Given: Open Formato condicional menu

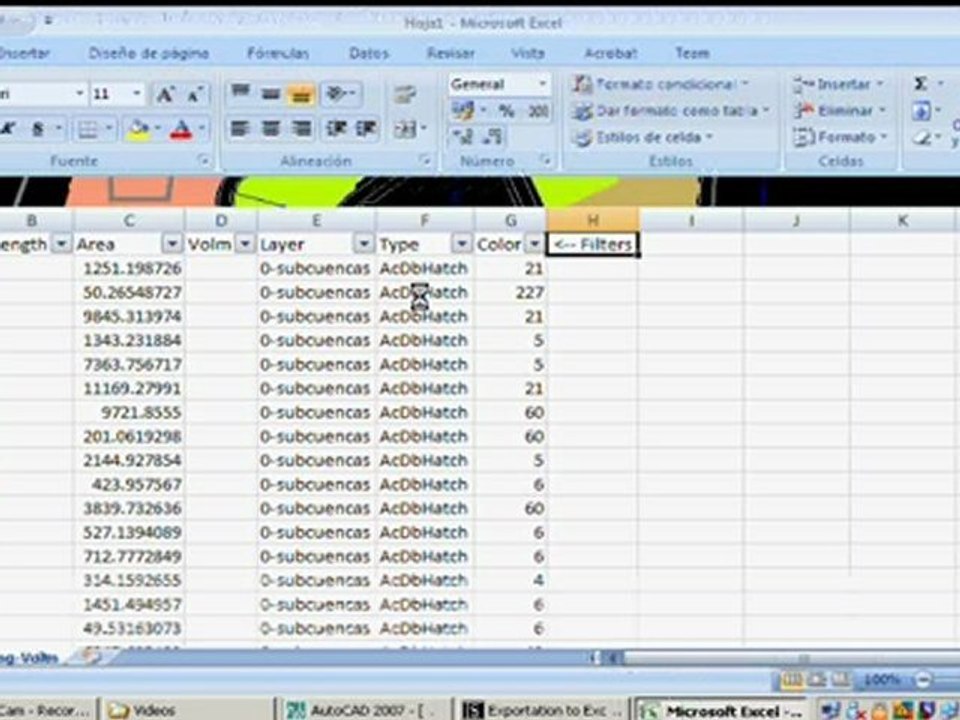Looking at the screenshot, I should [660, 84].
